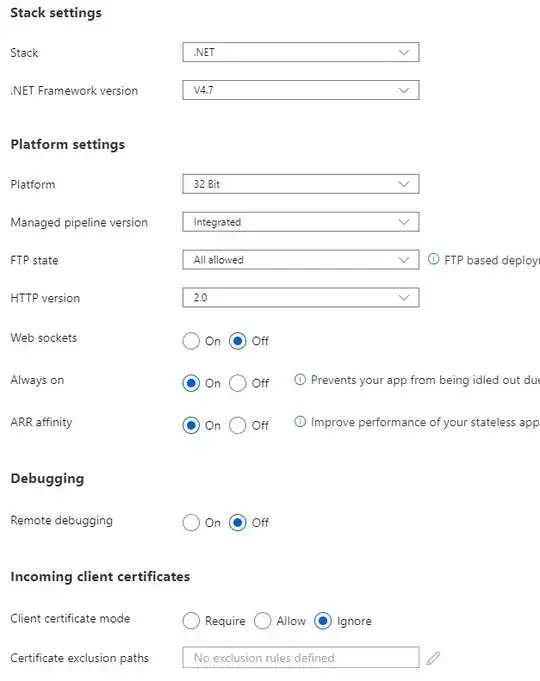Edit certificate exclusion paths pencil icon
Viewport: 540px width, 681px height.
click(433, 658)
